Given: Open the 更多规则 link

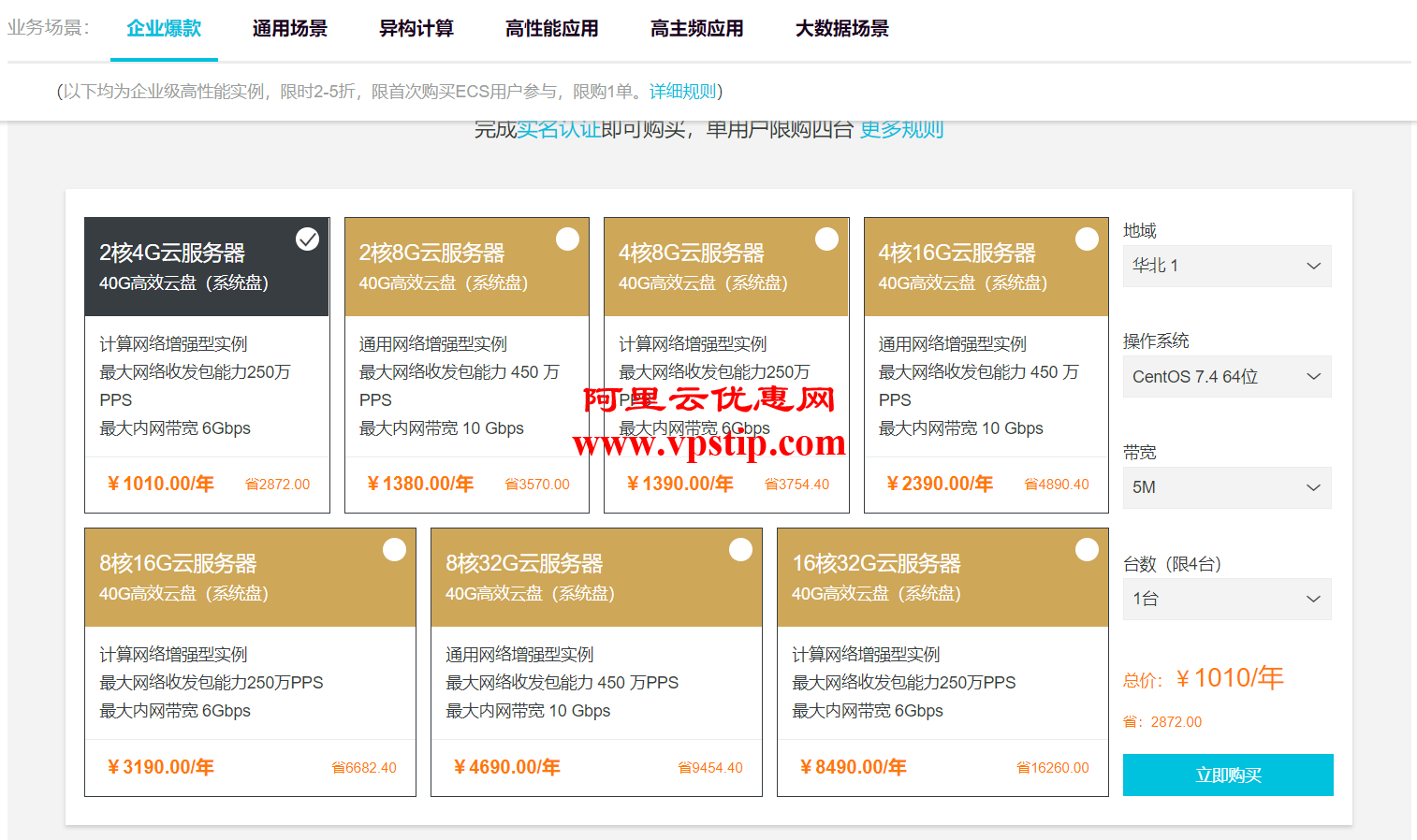Looking at the screenshot, I should (901, 130).
